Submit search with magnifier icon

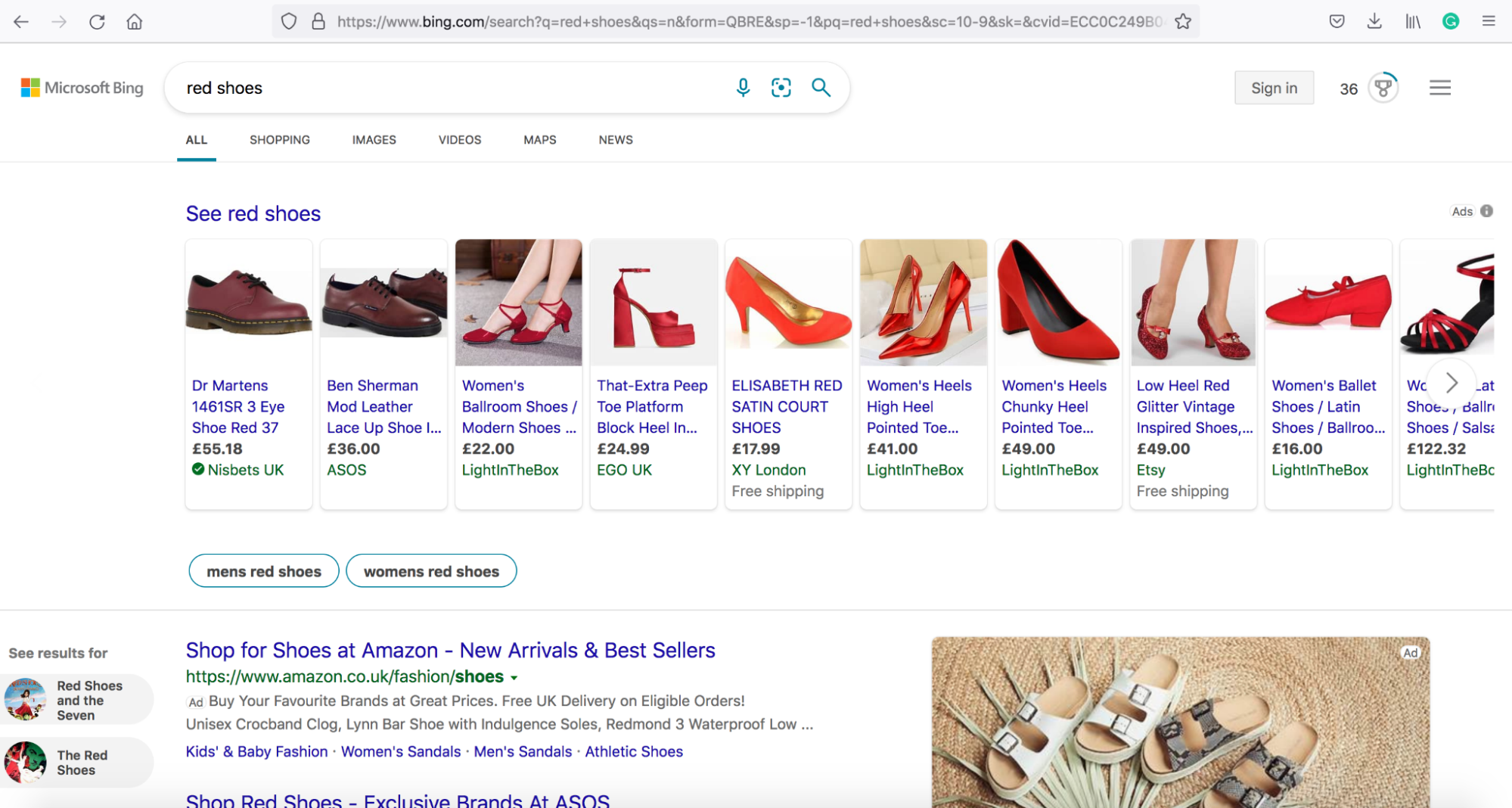pos(821,88)
